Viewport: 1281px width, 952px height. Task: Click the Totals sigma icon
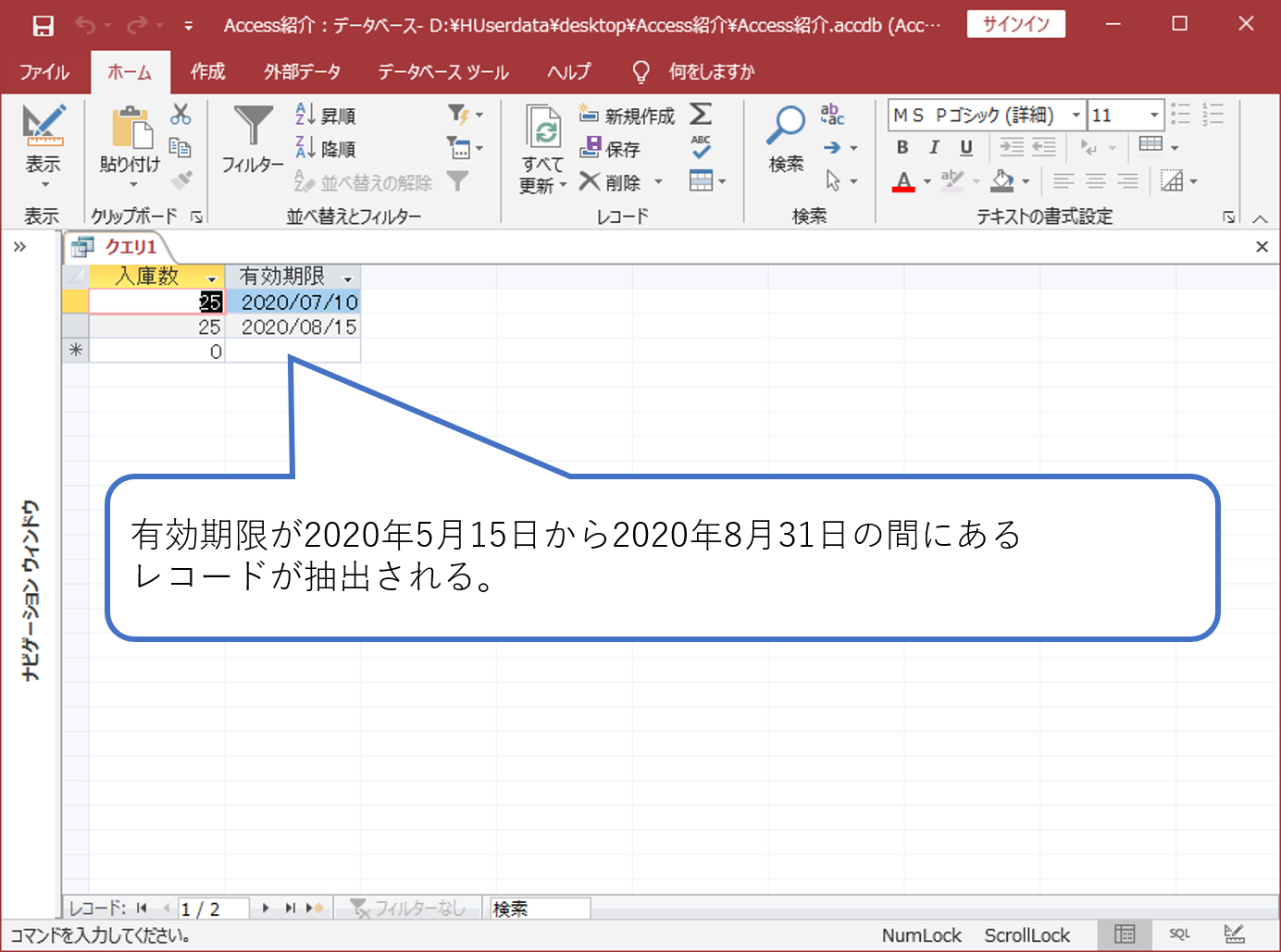pyautogui.click(x=701, y=115)
